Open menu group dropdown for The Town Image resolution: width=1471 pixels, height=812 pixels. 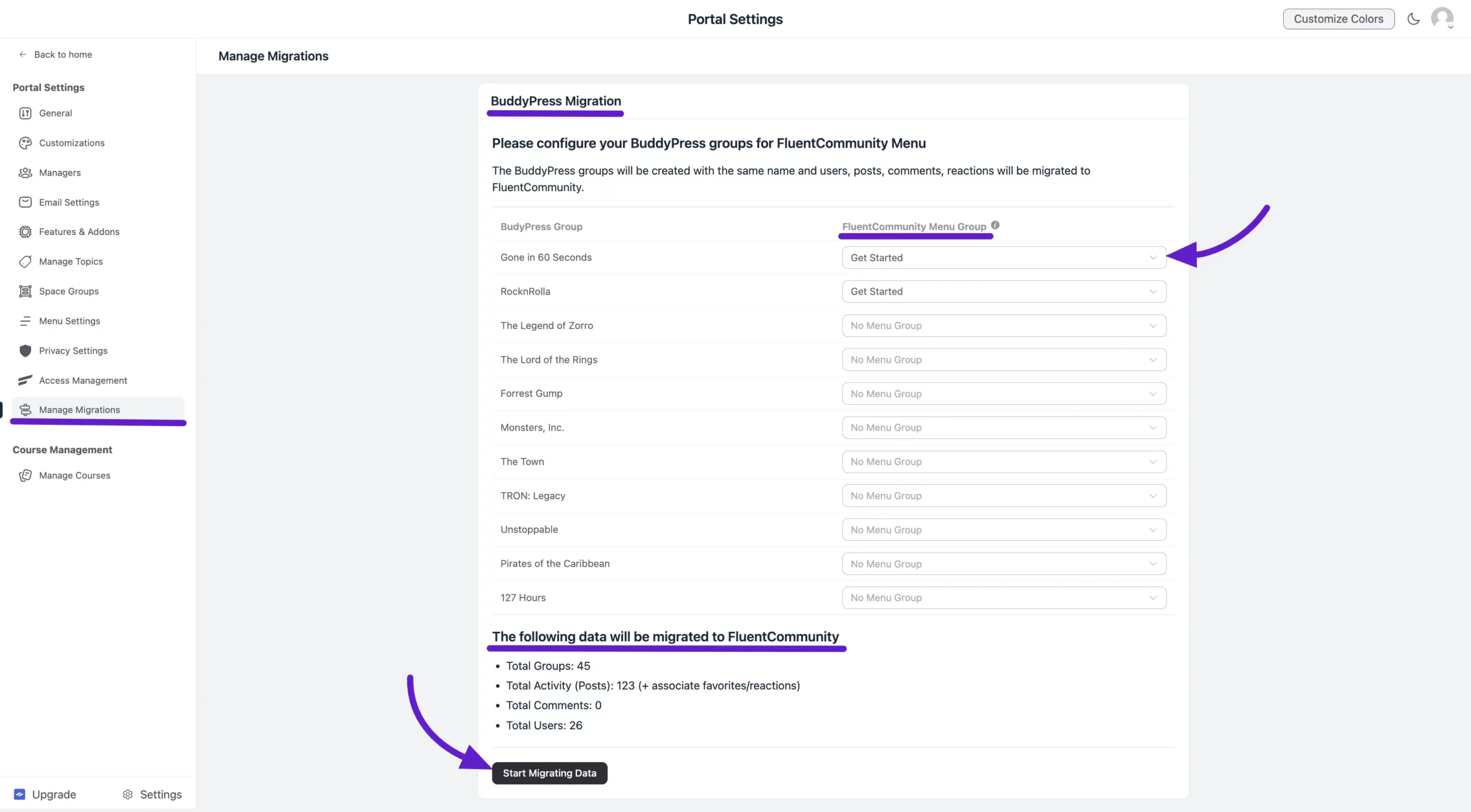click(1004, 462)
